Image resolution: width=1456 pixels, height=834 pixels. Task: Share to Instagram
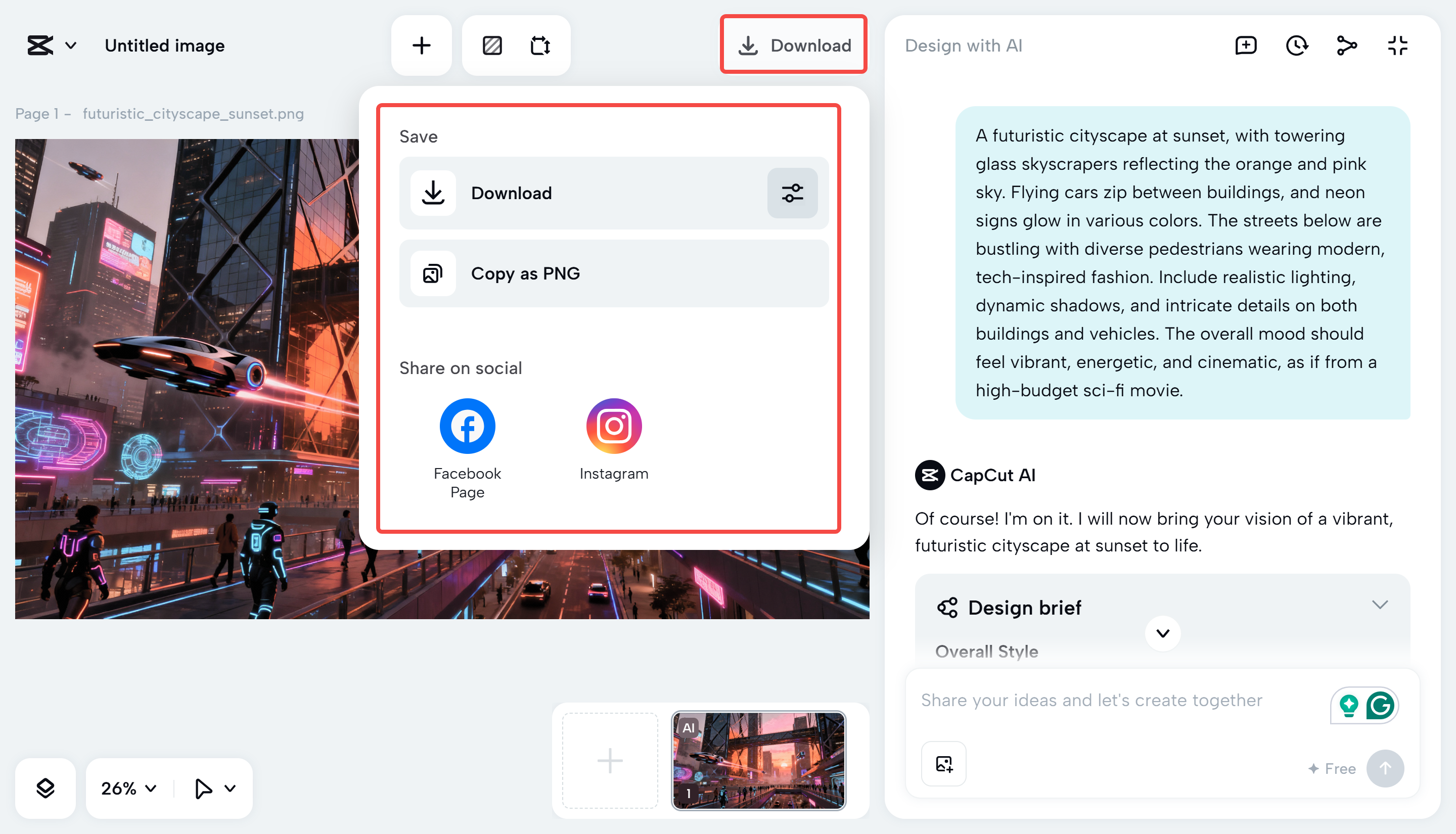613,426
